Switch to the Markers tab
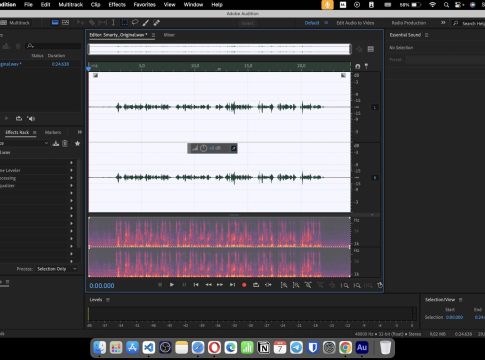The image size is (485, 360). [x=53, y=132]
